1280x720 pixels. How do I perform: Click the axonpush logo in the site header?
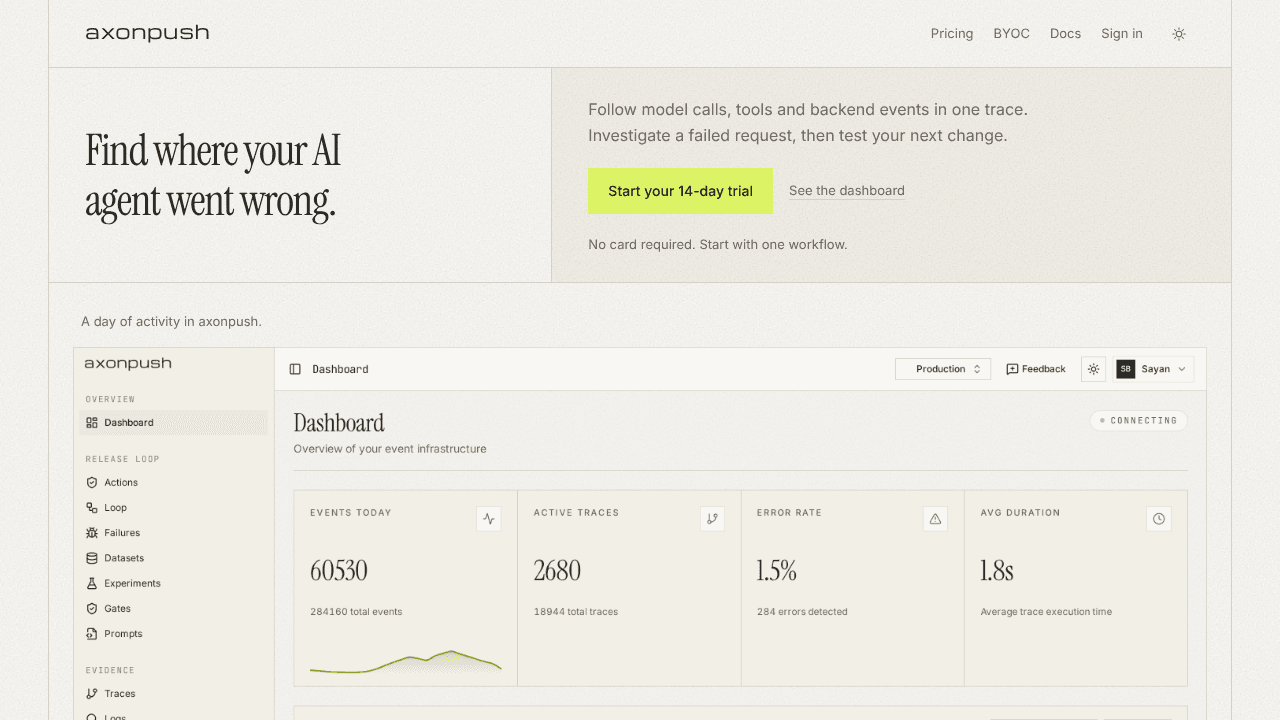pos(147,33)
